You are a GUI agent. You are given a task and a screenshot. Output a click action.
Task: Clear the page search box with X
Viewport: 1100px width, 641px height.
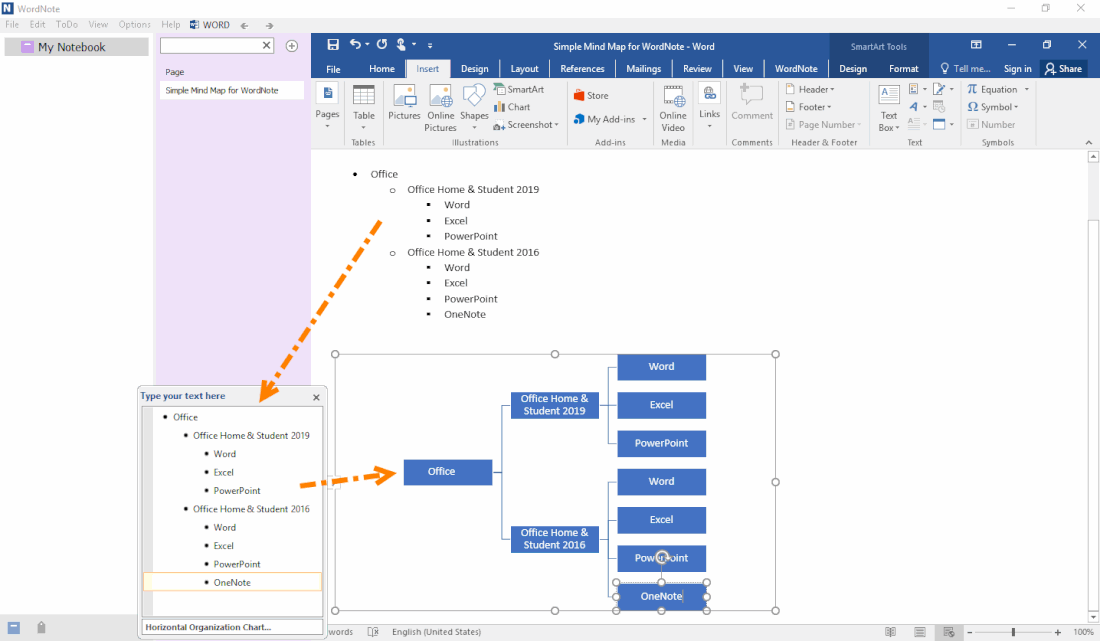(x=267, y=46)
